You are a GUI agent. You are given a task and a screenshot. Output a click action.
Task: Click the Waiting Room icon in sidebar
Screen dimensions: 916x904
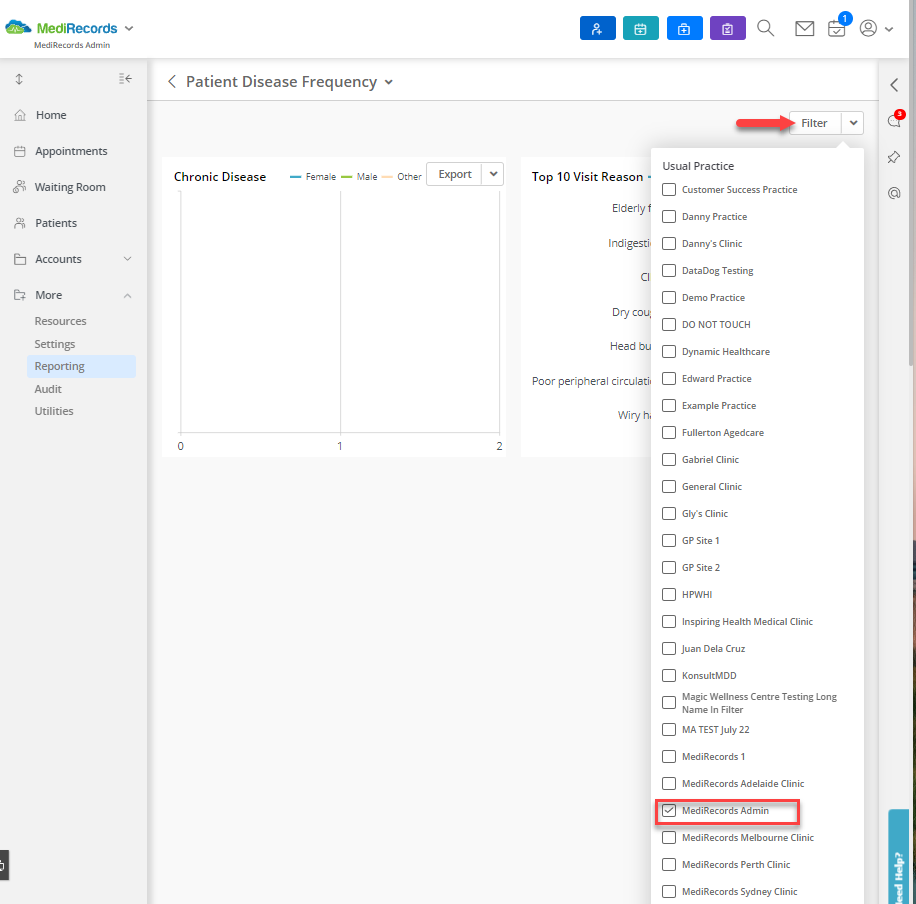point(20,187)
